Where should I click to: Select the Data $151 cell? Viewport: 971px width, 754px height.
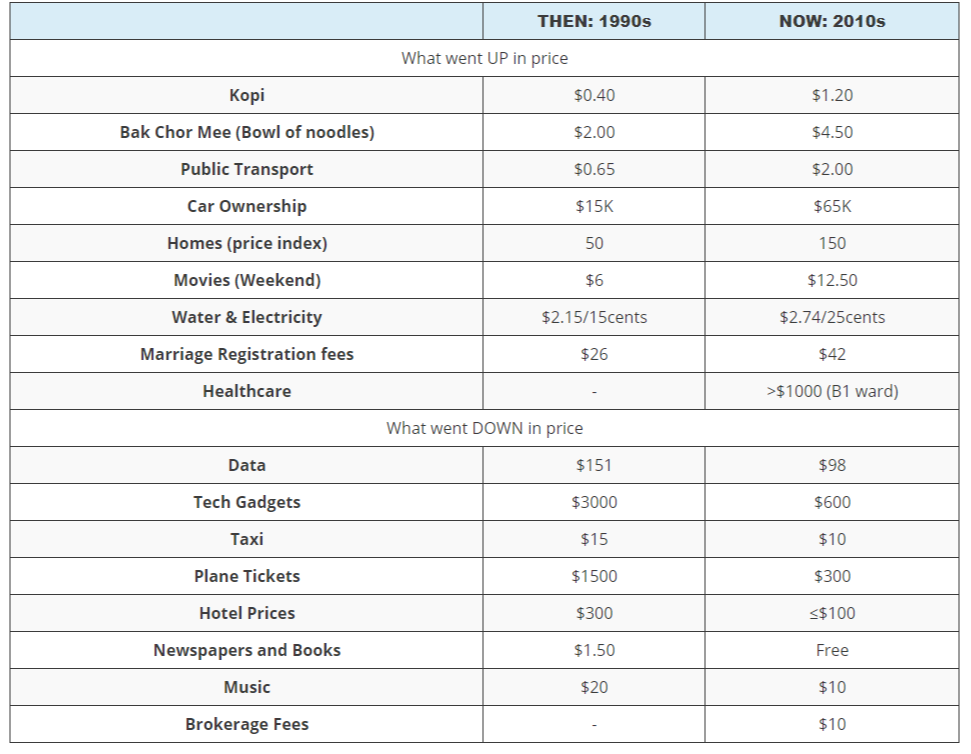(x=594, y=466)
